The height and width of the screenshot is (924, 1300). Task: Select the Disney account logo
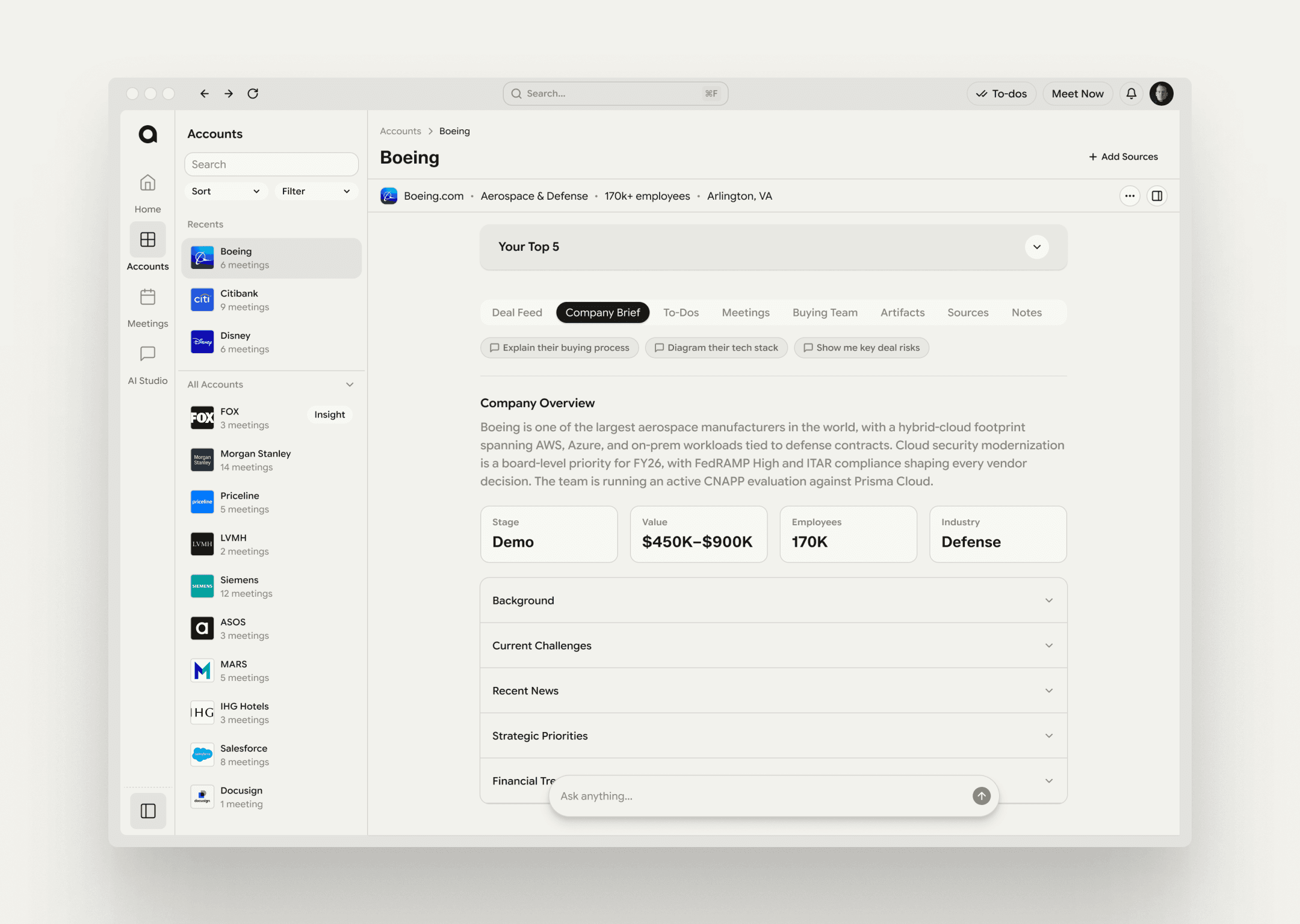tap(202, 342)
